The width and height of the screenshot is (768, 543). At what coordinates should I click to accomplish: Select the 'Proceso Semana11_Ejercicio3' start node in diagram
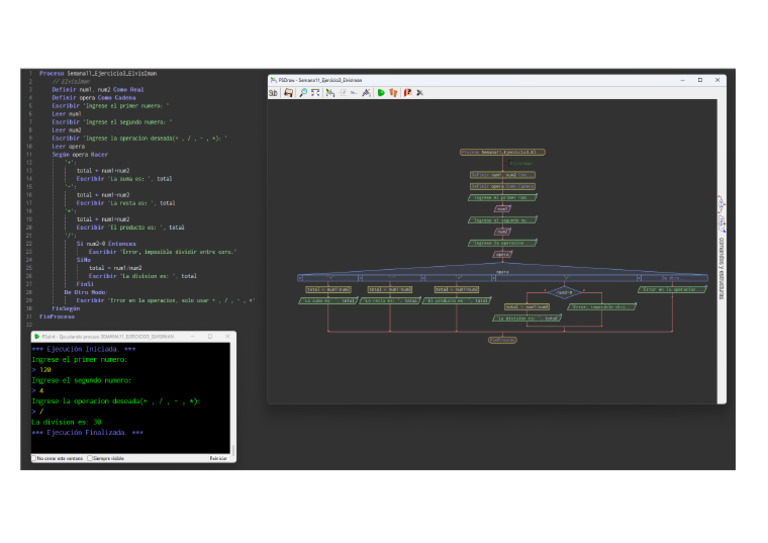click(503, 152)
